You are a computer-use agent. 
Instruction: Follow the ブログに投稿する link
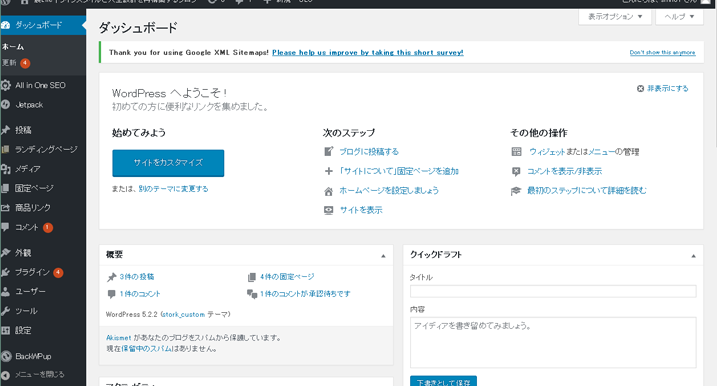coord(369,152)
